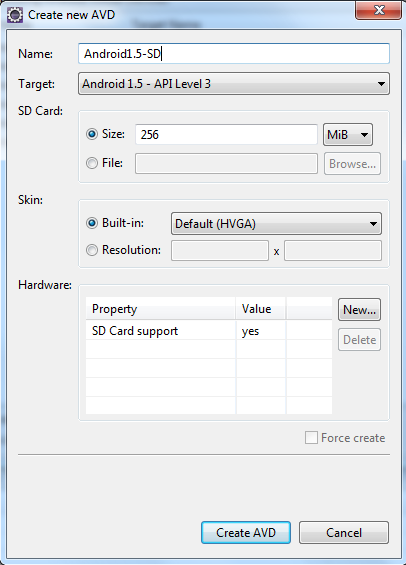The image size is (406, 565).
Task: Expand the Default (HVGA) skin dropdown
Action: (276, 224)
